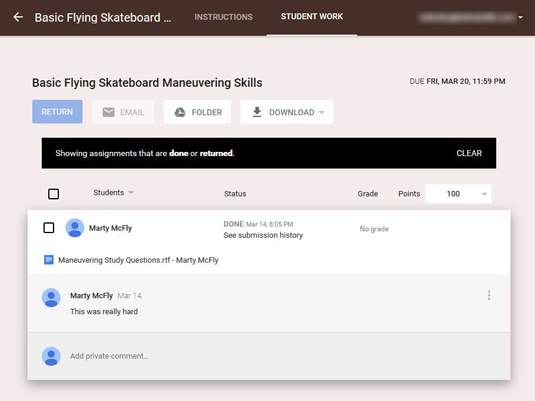Open the Drive FOLDER button
The image size is (535, 401).
click(197, 112)
